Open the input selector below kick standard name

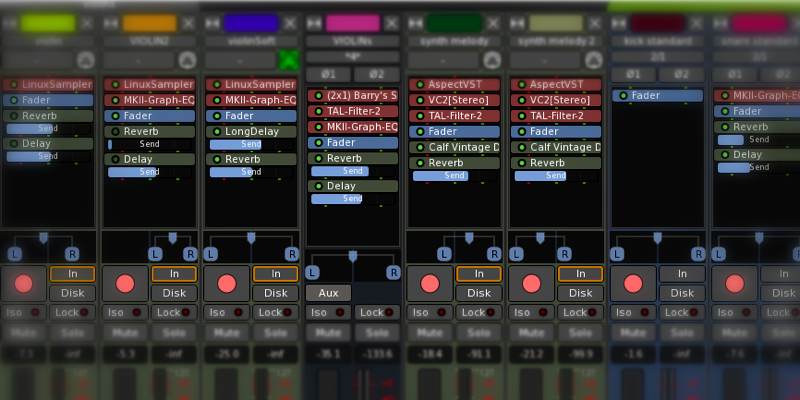(657, 57)
